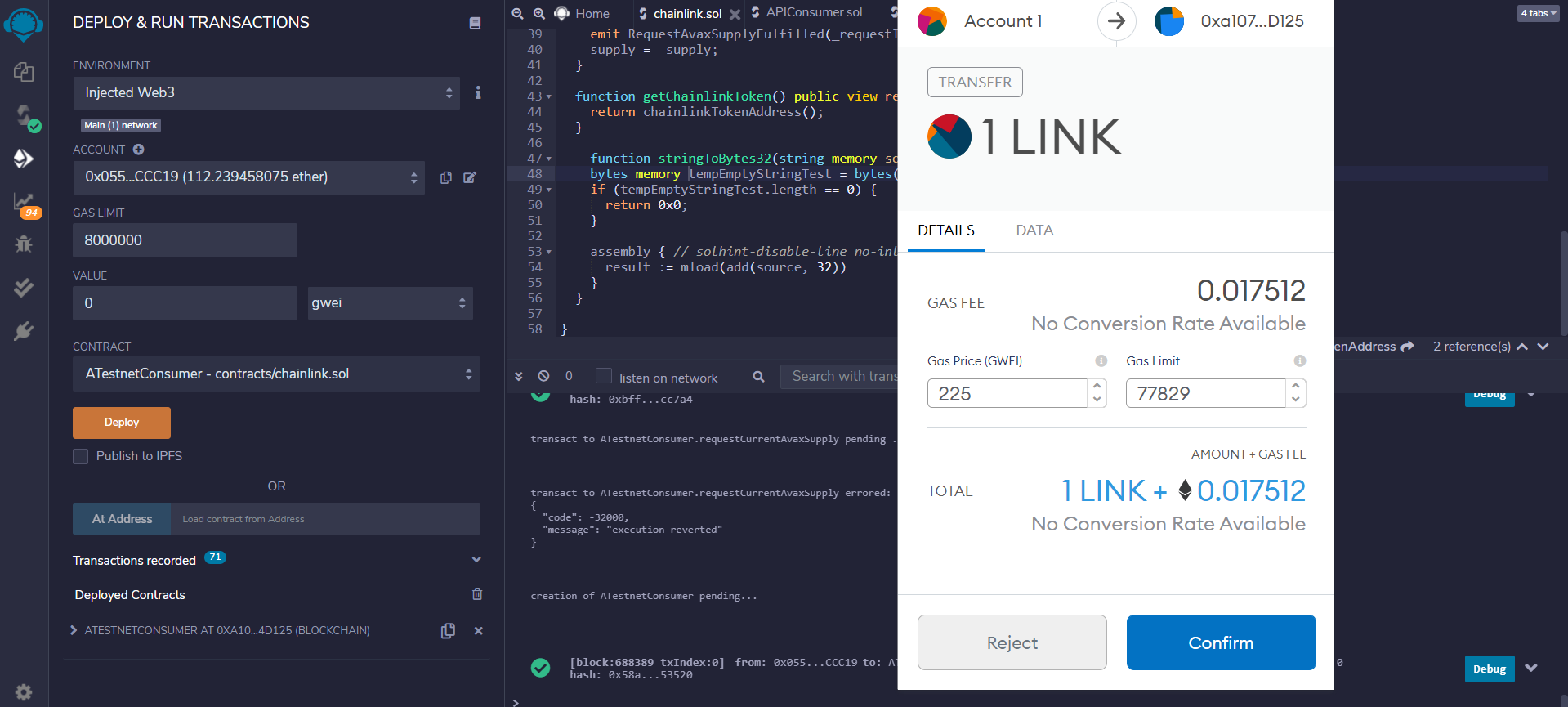
Task: Toggle the listen on network checkbox
Action: pyautogui.click(x=604, y=376)
